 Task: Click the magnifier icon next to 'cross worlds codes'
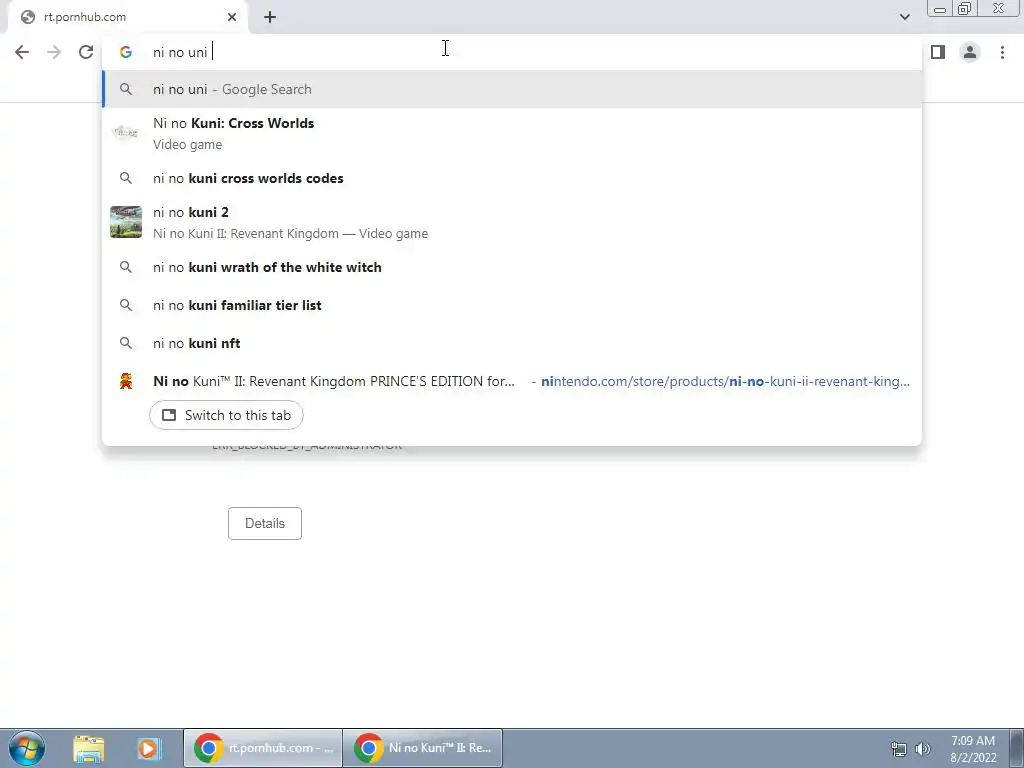point(126,178)
